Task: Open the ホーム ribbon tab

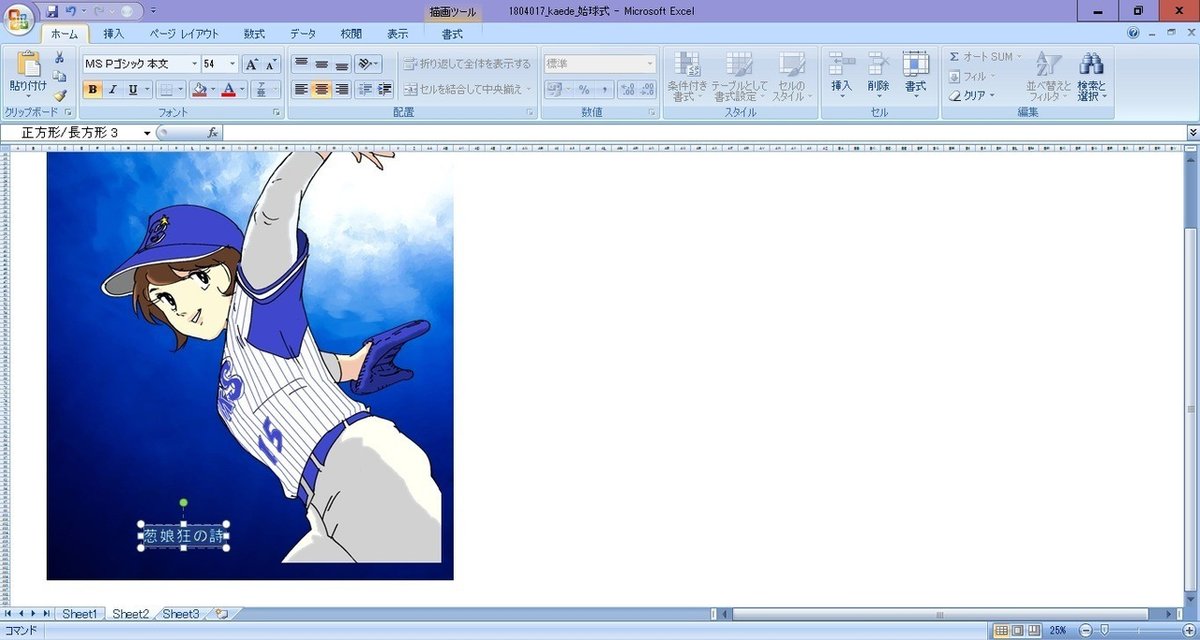Action: tap(63, 34)
